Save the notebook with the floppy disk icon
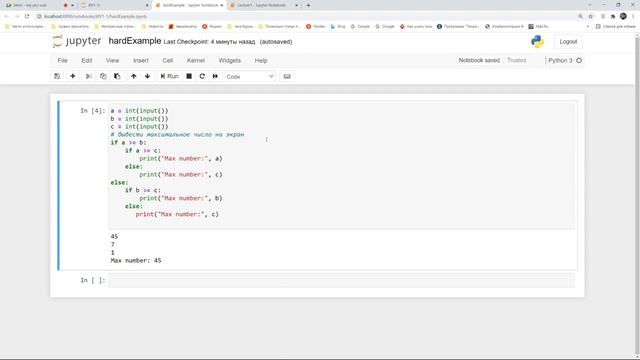Viewport: 640px width, 360px height. coord(57,76)
